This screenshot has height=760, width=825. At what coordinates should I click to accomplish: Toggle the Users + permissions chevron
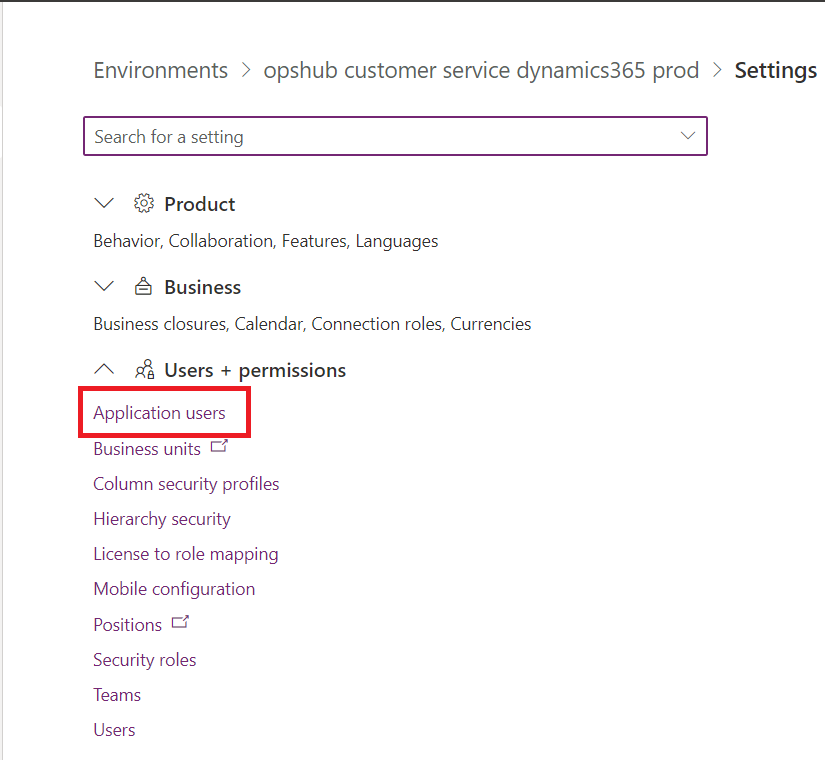[x=104, y=370]
